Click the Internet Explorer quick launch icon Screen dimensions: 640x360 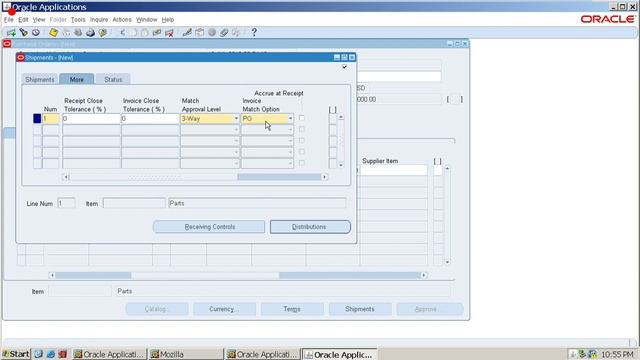point(51,354)
